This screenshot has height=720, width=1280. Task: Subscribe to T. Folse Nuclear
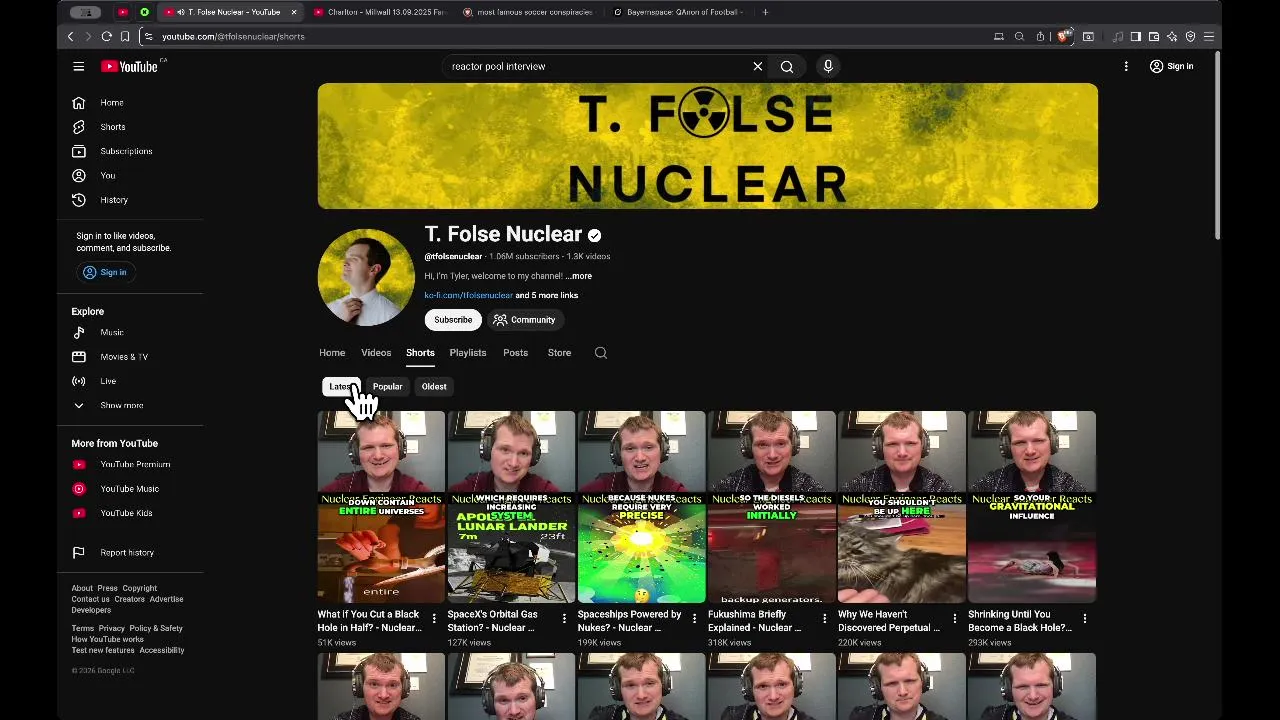pyautogui.click(x=453, y=320)
